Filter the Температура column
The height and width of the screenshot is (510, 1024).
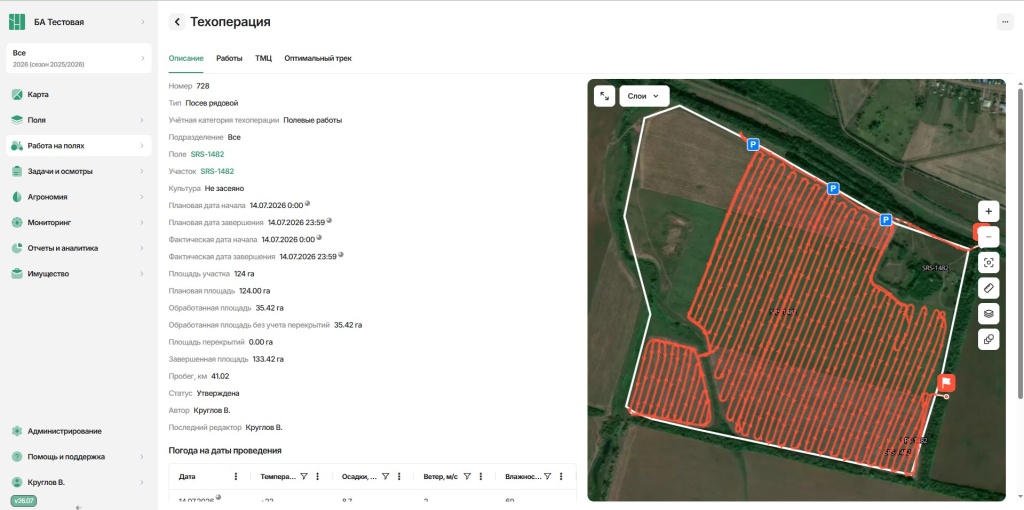(x=304, y=477)
